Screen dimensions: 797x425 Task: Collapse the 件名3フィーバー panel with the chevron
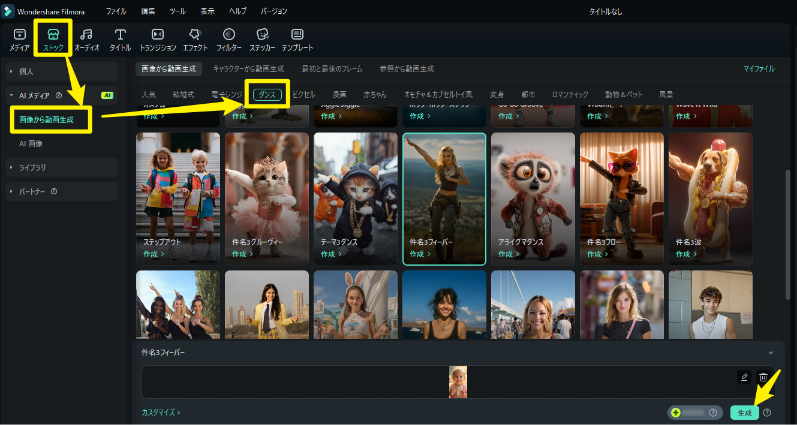pyautogui.click(x=771, y=352)
